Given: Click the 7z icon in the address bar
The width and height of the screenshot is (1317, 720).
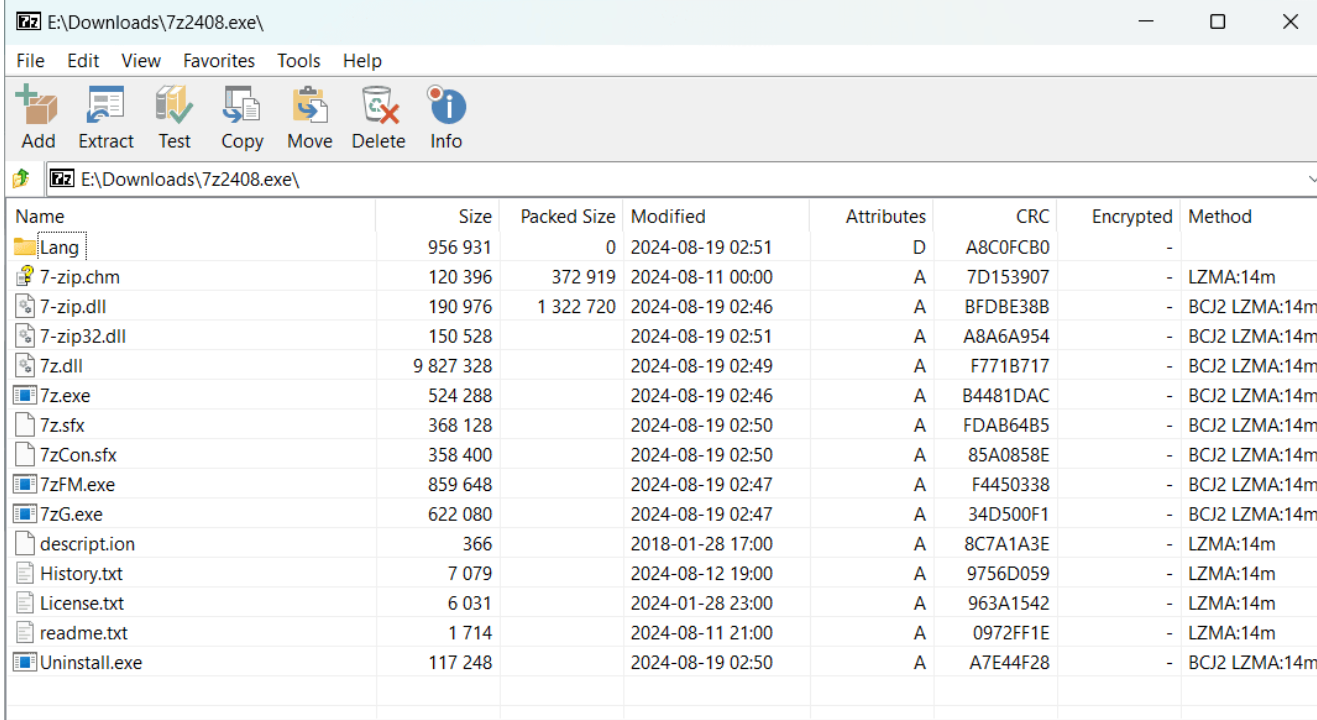Looking at the screenshot, I should 62,180.
